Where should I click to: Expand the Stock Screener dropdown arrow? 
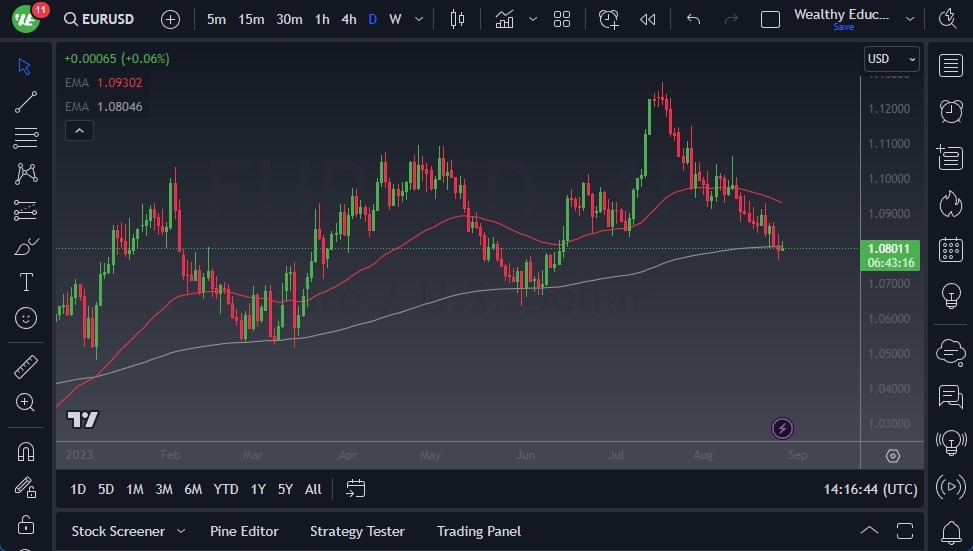tap(181, 531)
